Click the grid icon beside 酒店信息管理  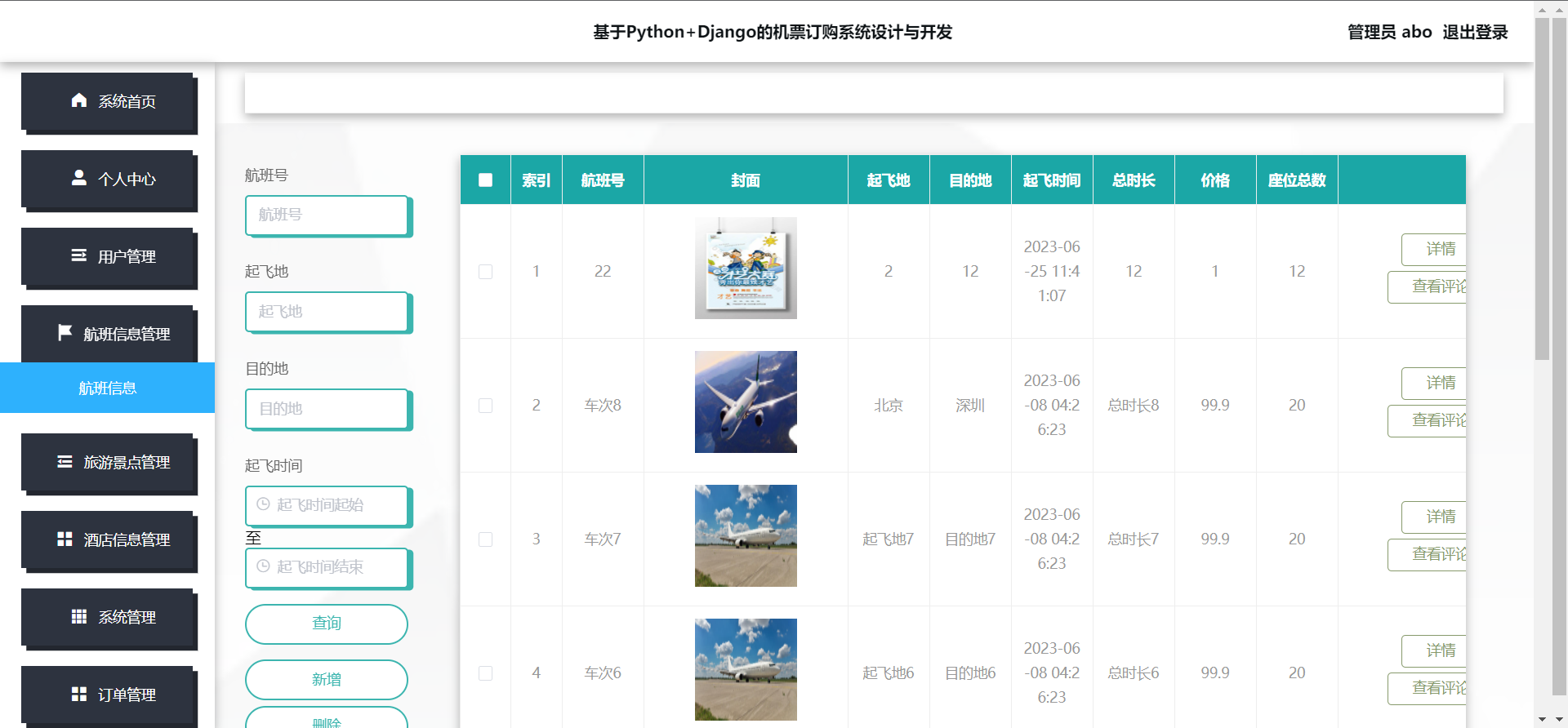click(x=65, y=539)
